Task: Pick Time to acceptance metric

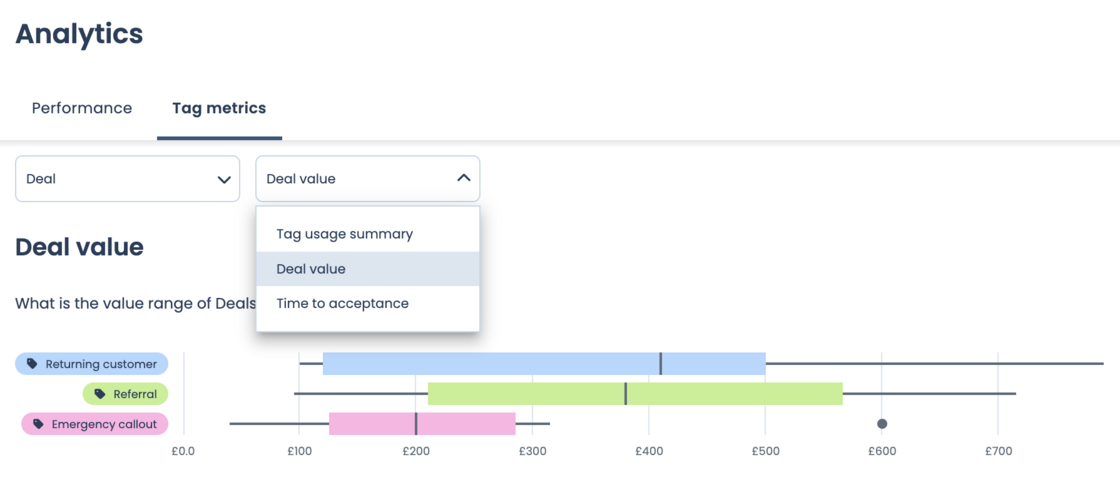Action: (x=342, y=303)
